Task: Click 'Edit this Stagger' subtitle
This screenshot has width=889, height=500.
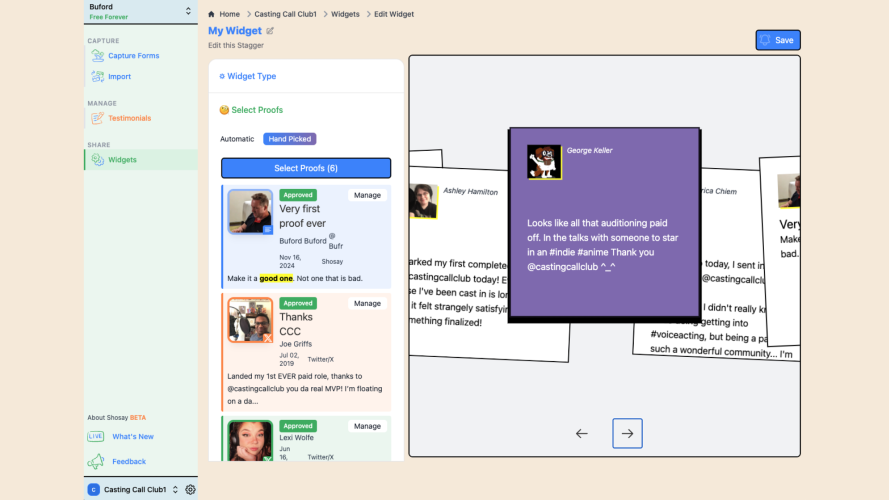Action: (x=236, y=45)
